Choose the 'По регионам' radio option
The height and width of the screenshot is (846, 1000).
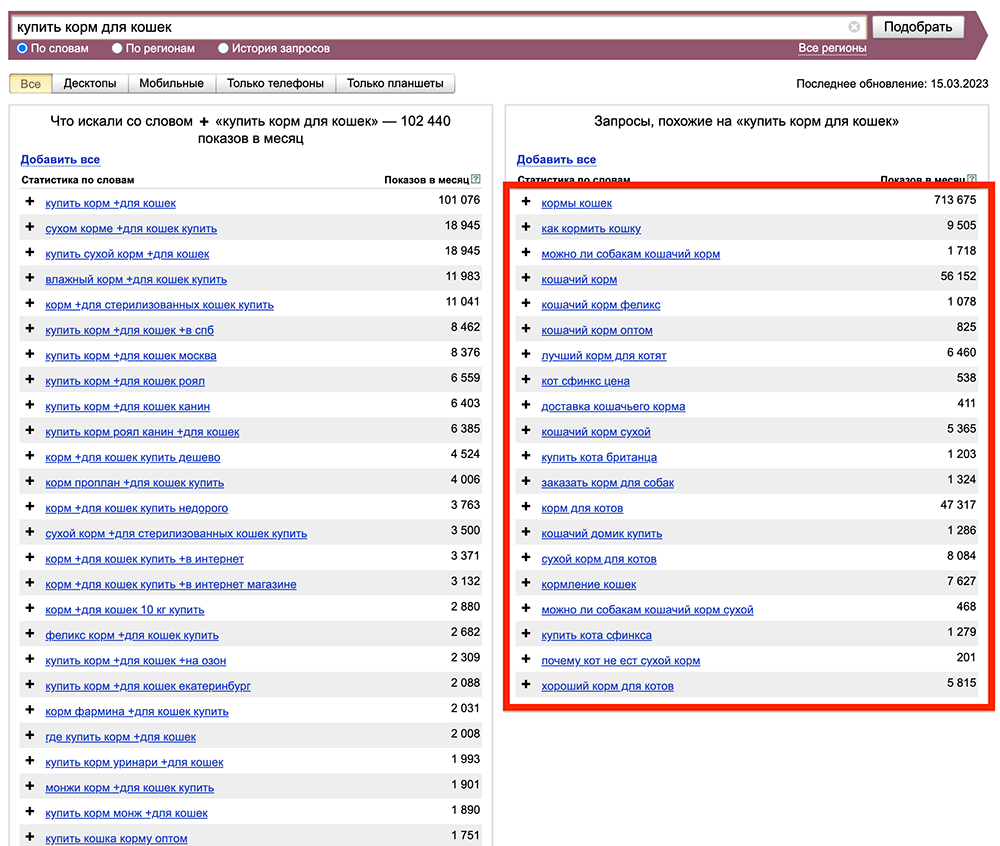(117, 48)
